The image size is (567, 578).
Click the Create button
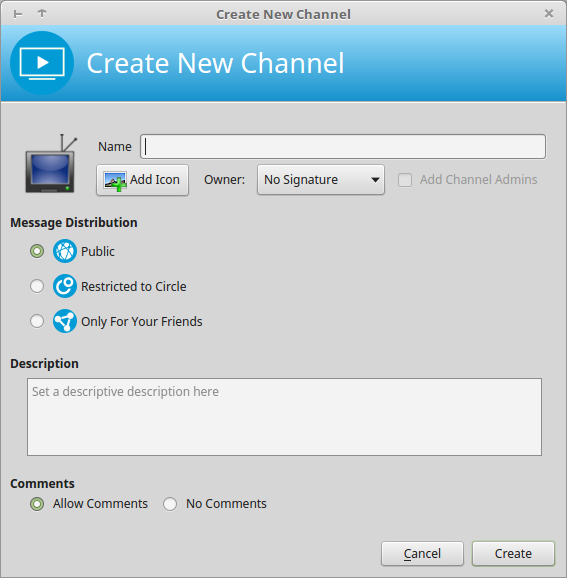click(513, 553)
